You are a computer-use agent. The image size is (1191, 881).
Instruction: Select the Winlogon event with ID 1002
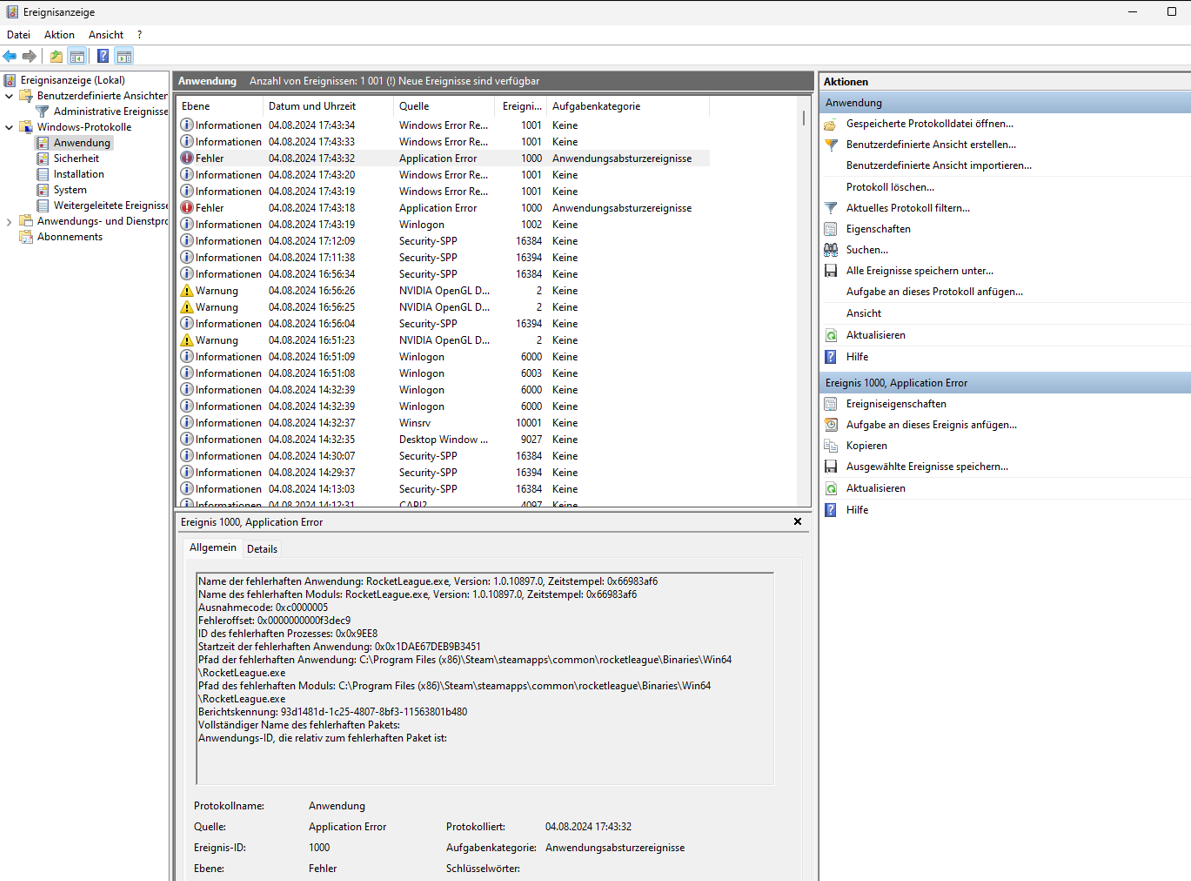[444, 225]
